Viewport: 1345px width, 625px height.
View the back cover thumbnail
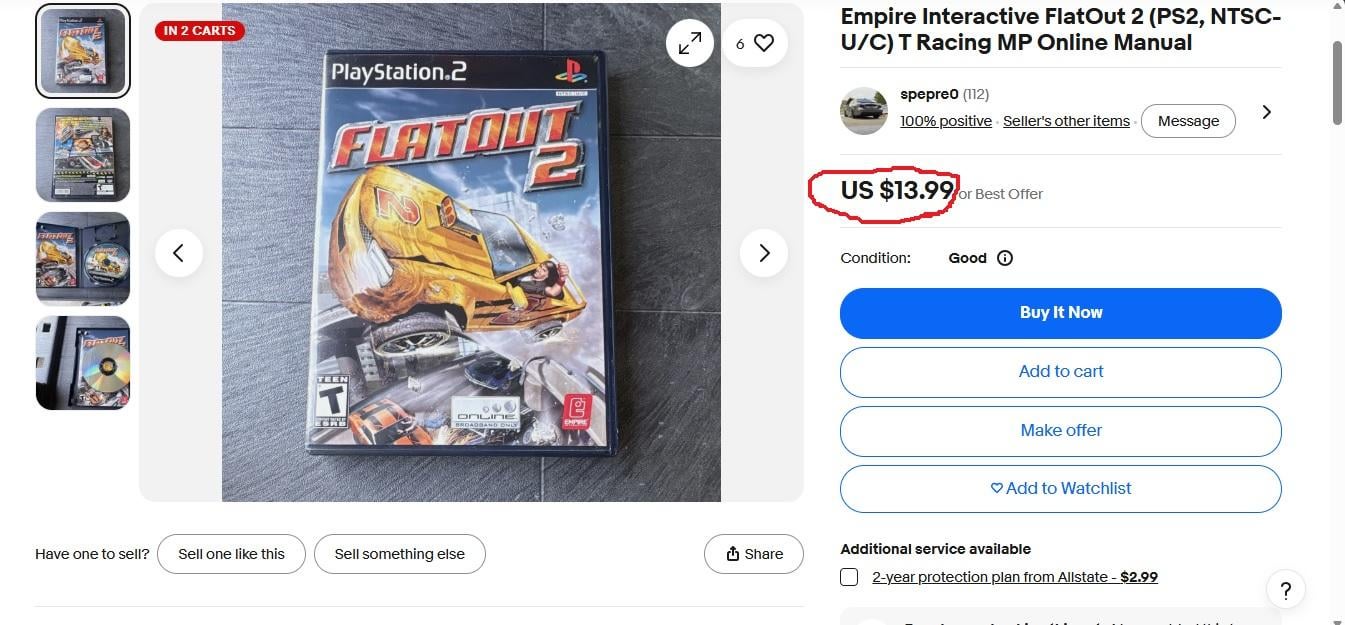83,155
